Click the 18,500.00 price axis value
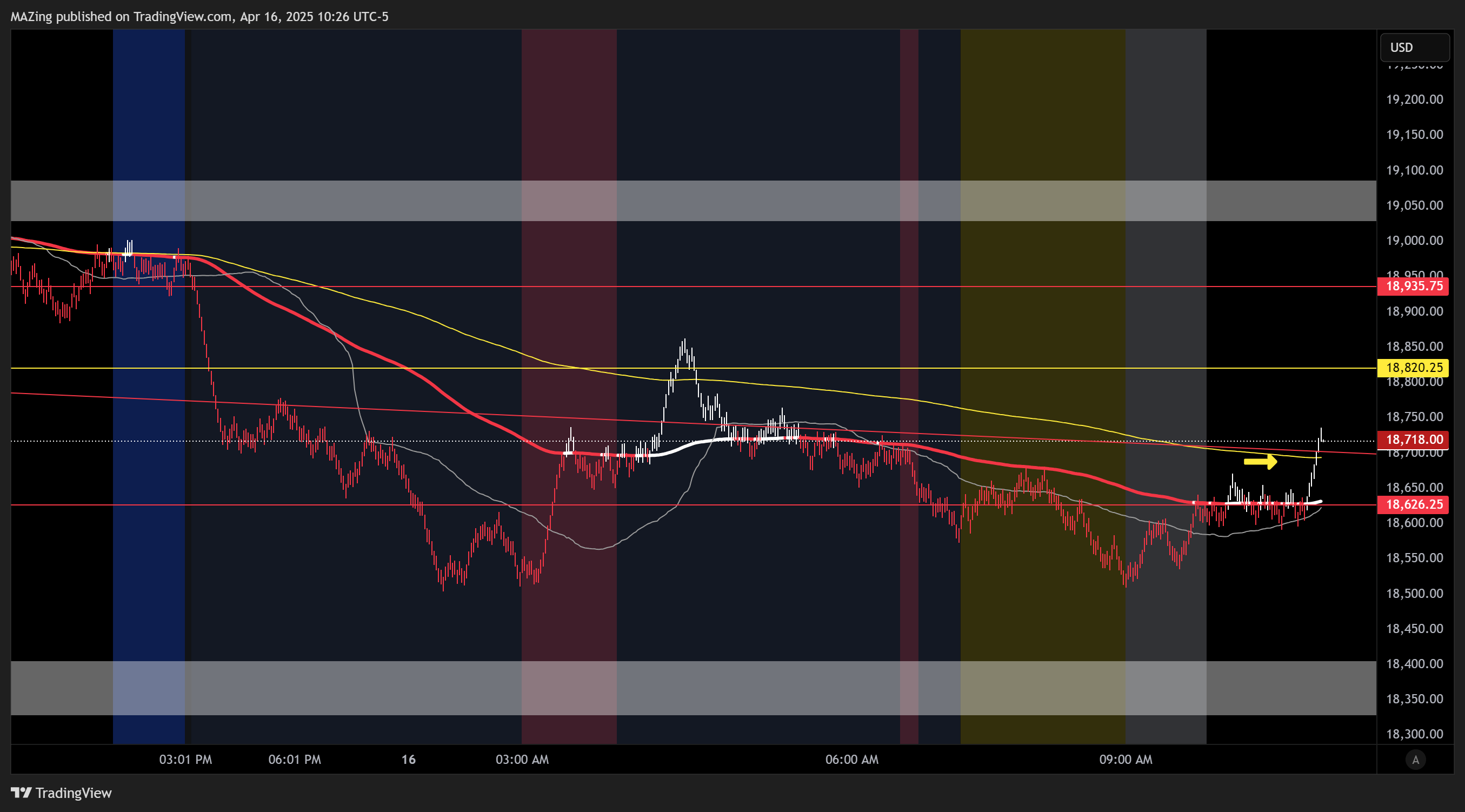The image size is (1465, 812). point(1414,594)
